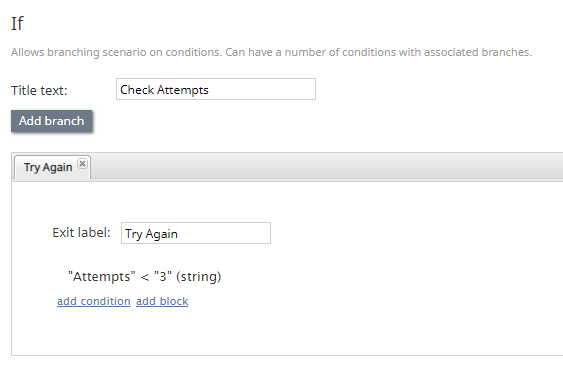The height and width of the screenshot is (389, 563).
Task: Focus the Exit label input field
Action: pos(196,233)
